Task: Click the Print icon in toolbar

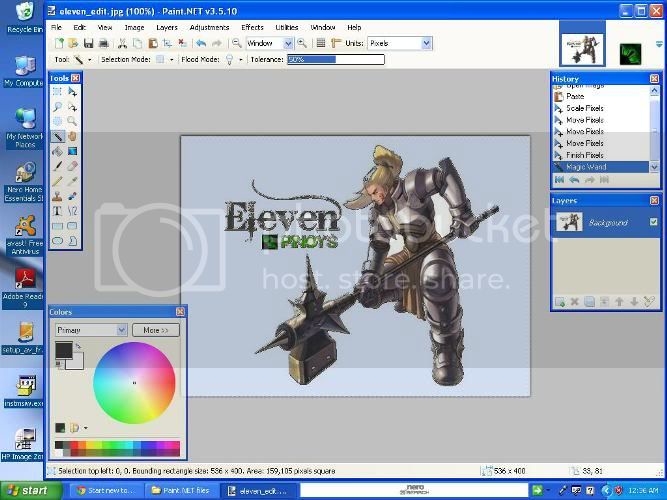Action: coord(103,43)
